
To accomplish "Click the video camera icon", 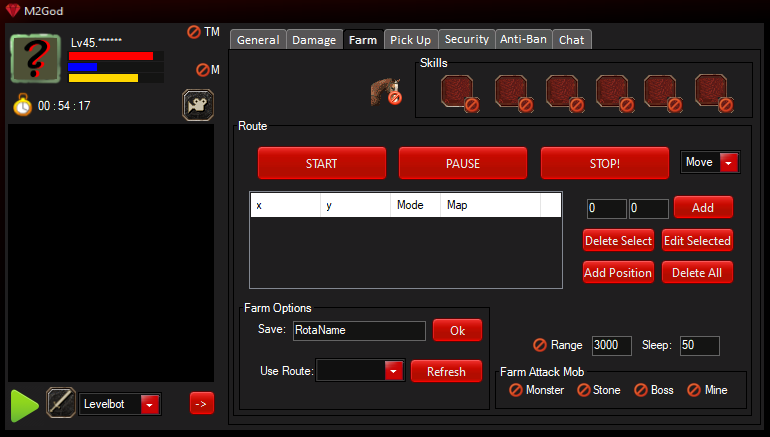I will [198, 105].
